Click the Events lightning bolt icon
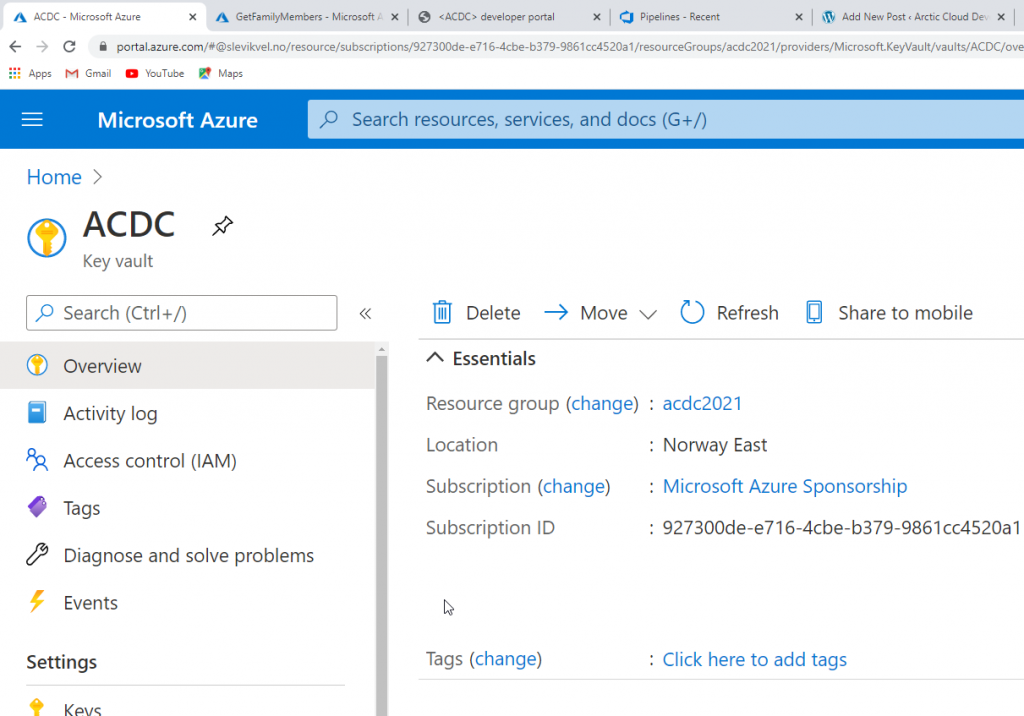 coord(37,602)
